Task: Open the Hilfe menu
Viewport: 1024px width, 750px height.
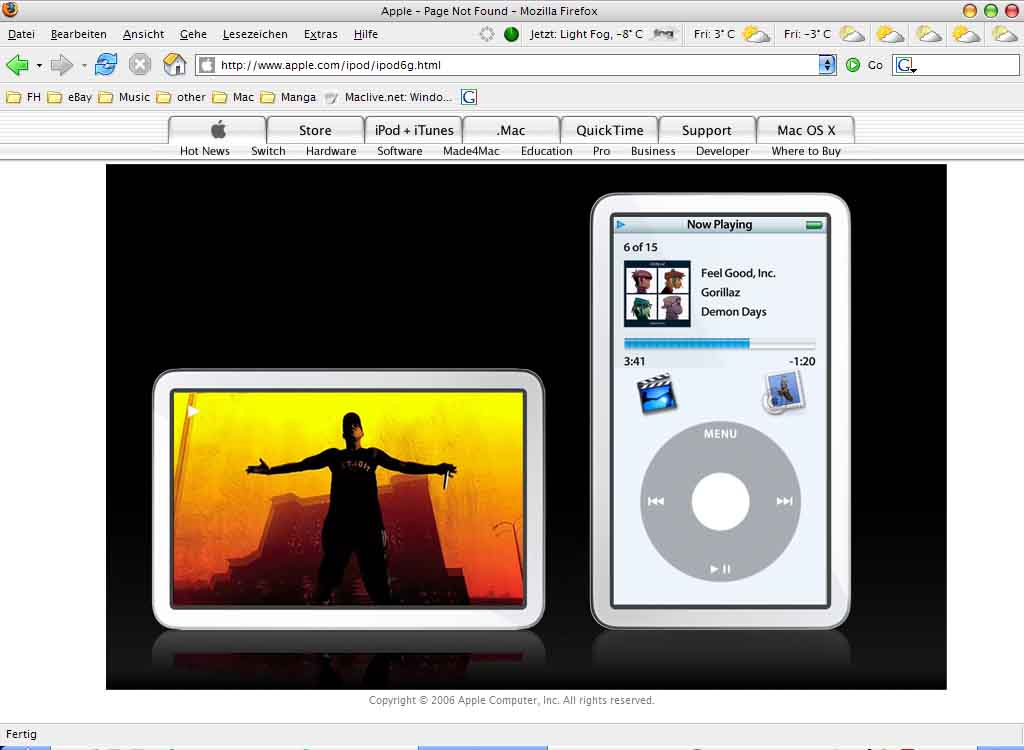Action: pos(366,34)
